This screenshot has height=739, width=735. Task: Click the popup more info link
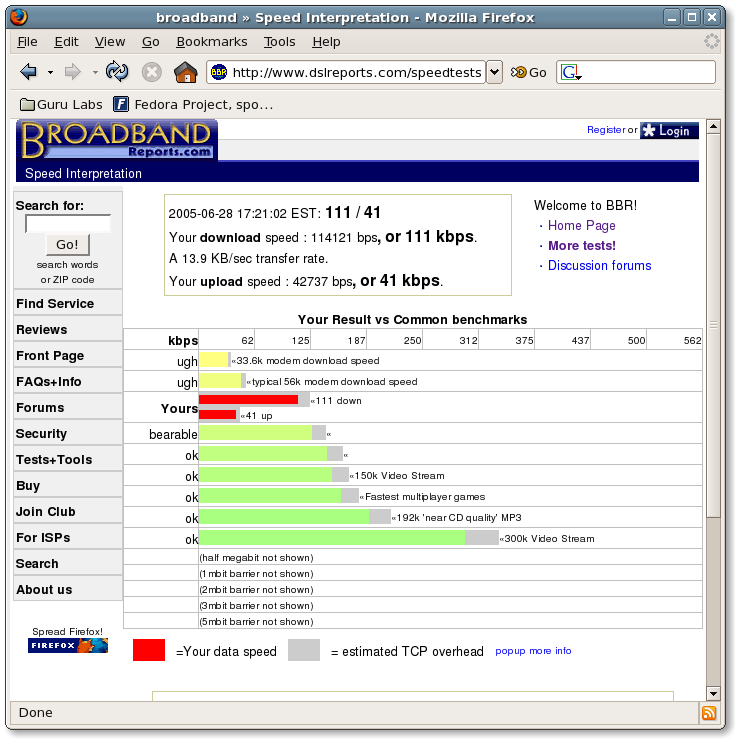pos(533,651)
